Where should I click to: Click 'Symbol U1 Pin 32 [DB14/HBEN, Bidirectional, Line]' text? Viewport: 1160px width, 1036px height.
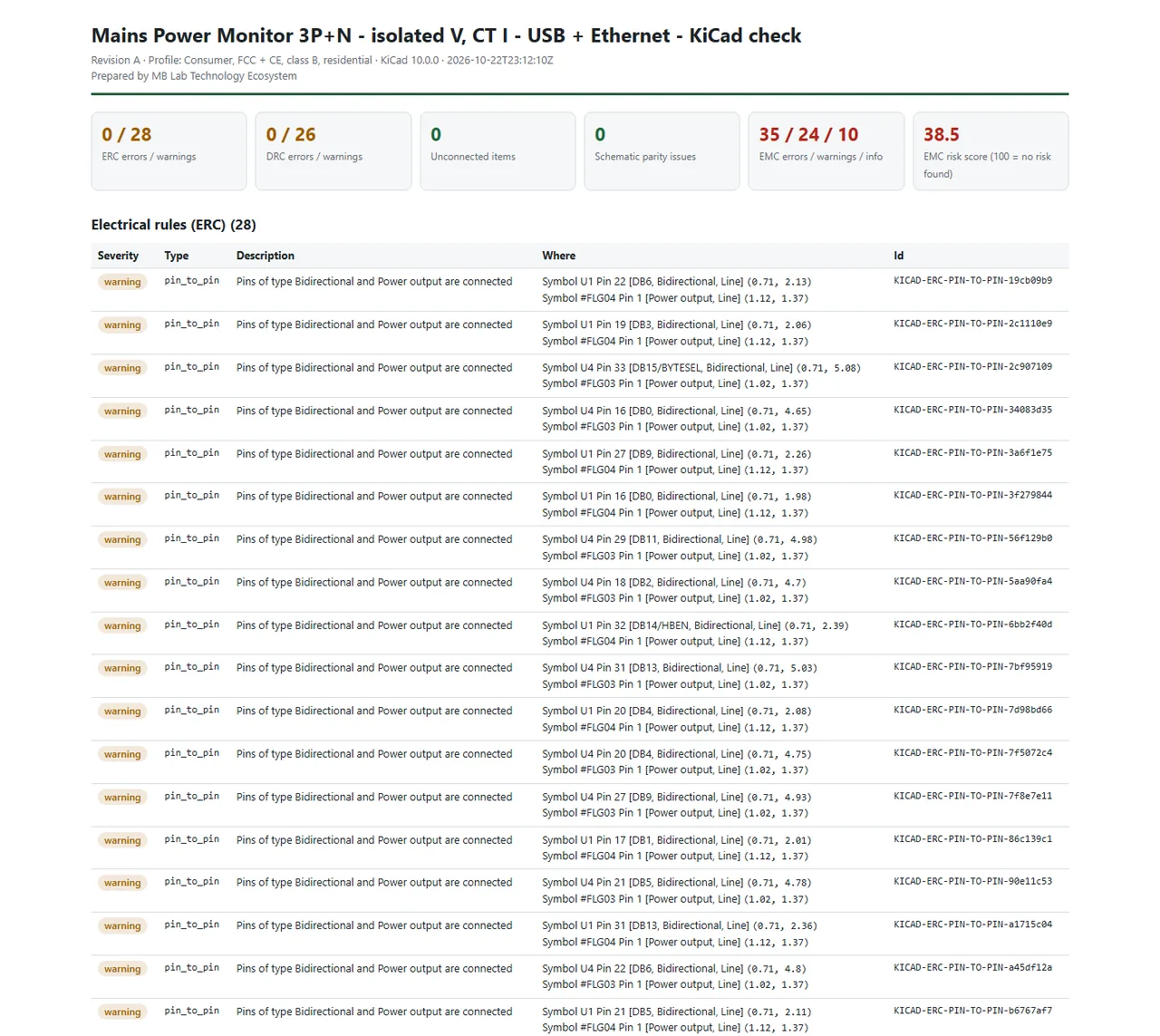[662, 625]
